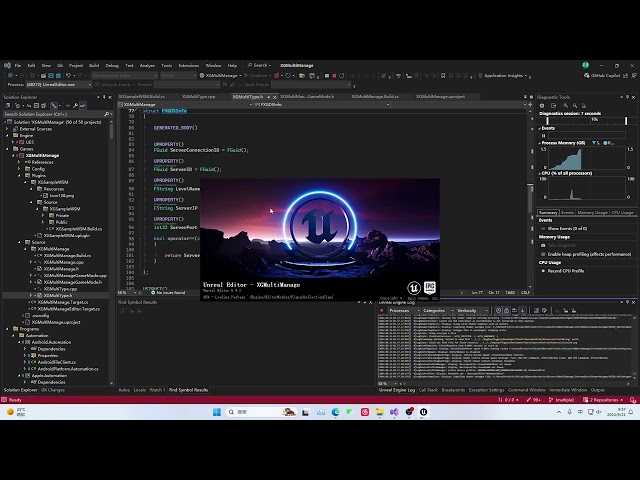This screenshot has width=640, height=480.
Task: Click the bookmark toolbar icon
Action: [x=443, y=76]
